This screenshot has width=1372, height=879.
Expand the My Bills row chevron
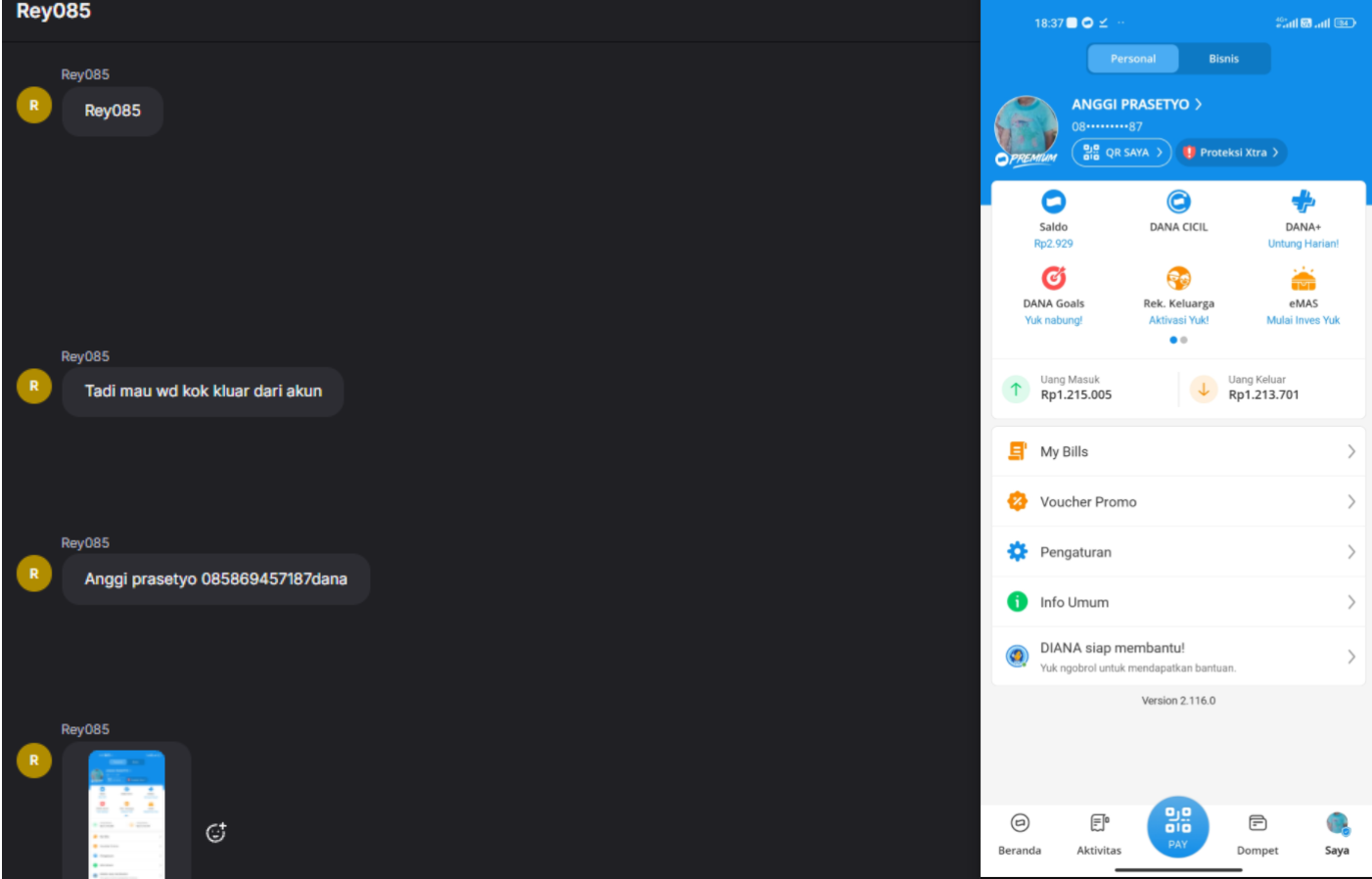(x=1350, y=451)
